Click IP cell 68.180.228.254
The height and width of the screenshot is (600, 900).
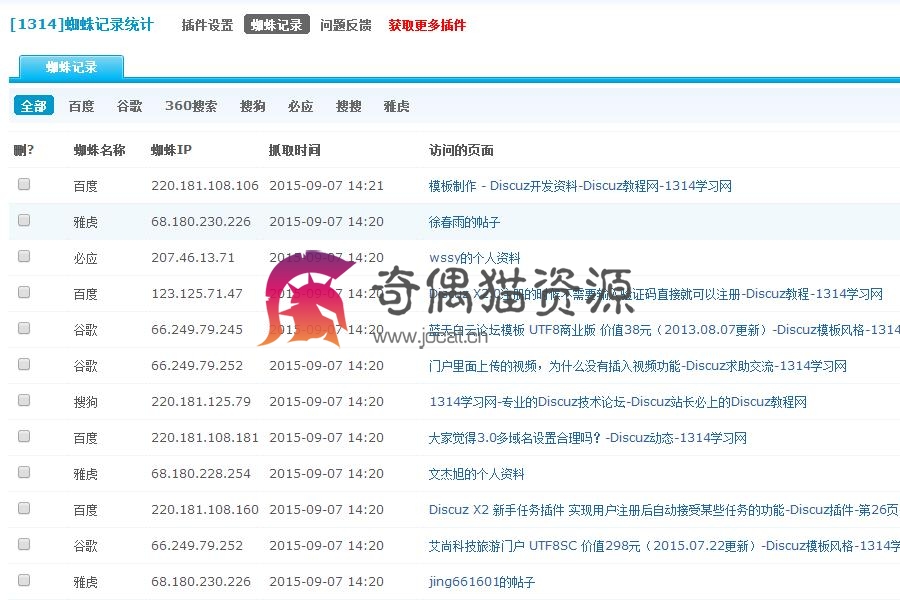[x=201, y=474]
